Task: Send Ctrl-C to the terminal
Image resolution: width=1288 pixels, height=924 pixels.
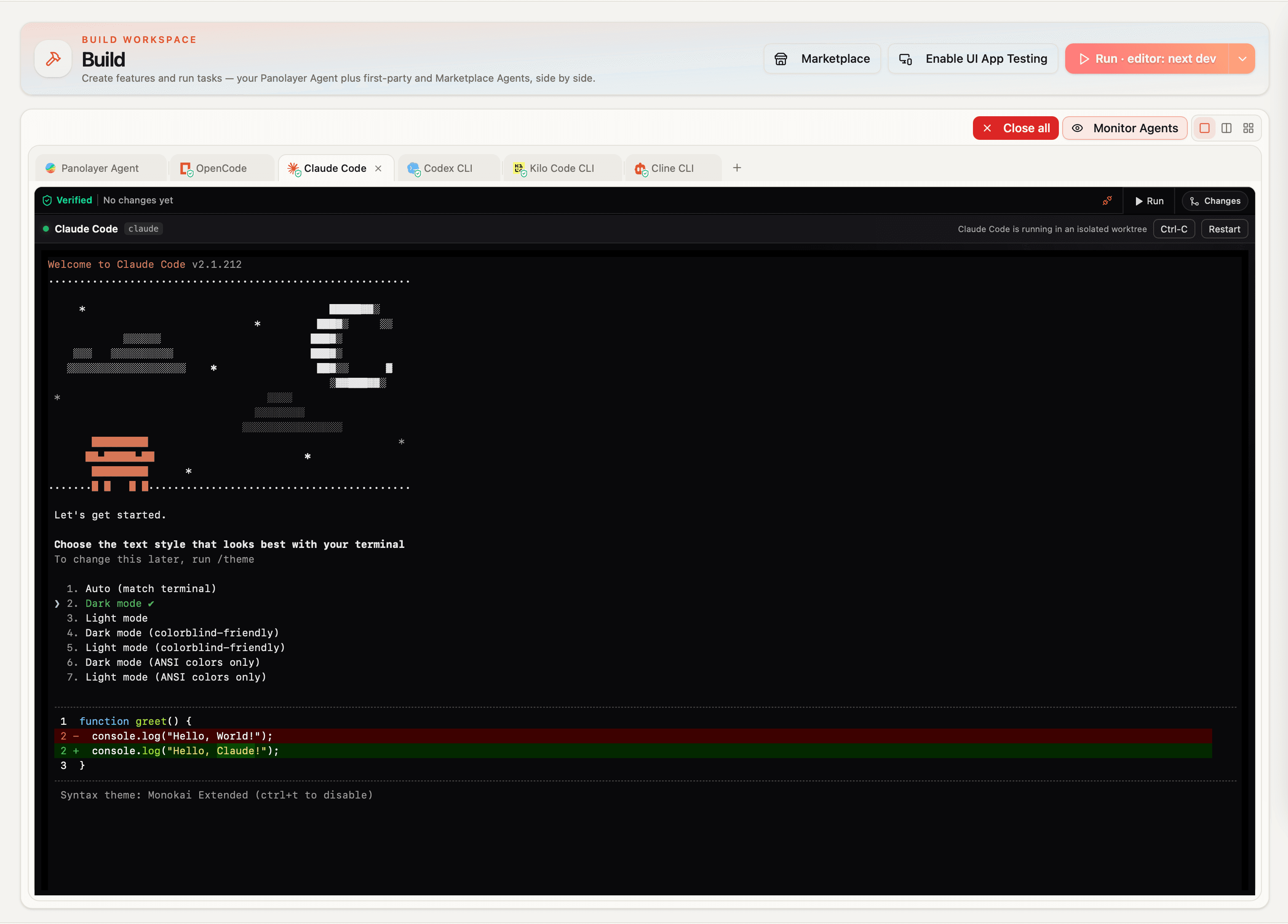Action: click(1174, 230)
